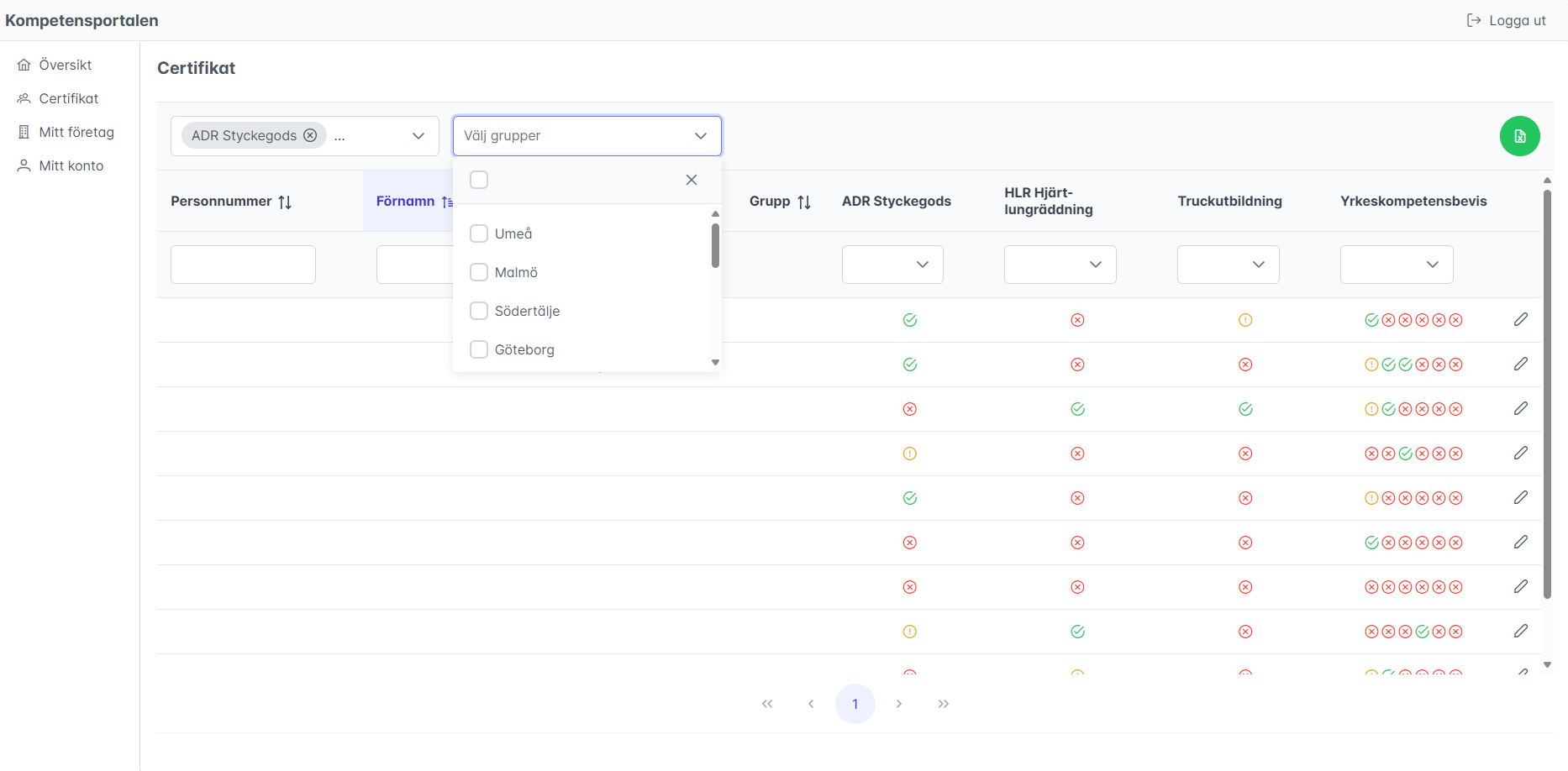The width and height of the screenshot is (1568, 771).
Task: Click edit pencil in eighth table row
Action: pyautogui.click(x=1521, y=631)
